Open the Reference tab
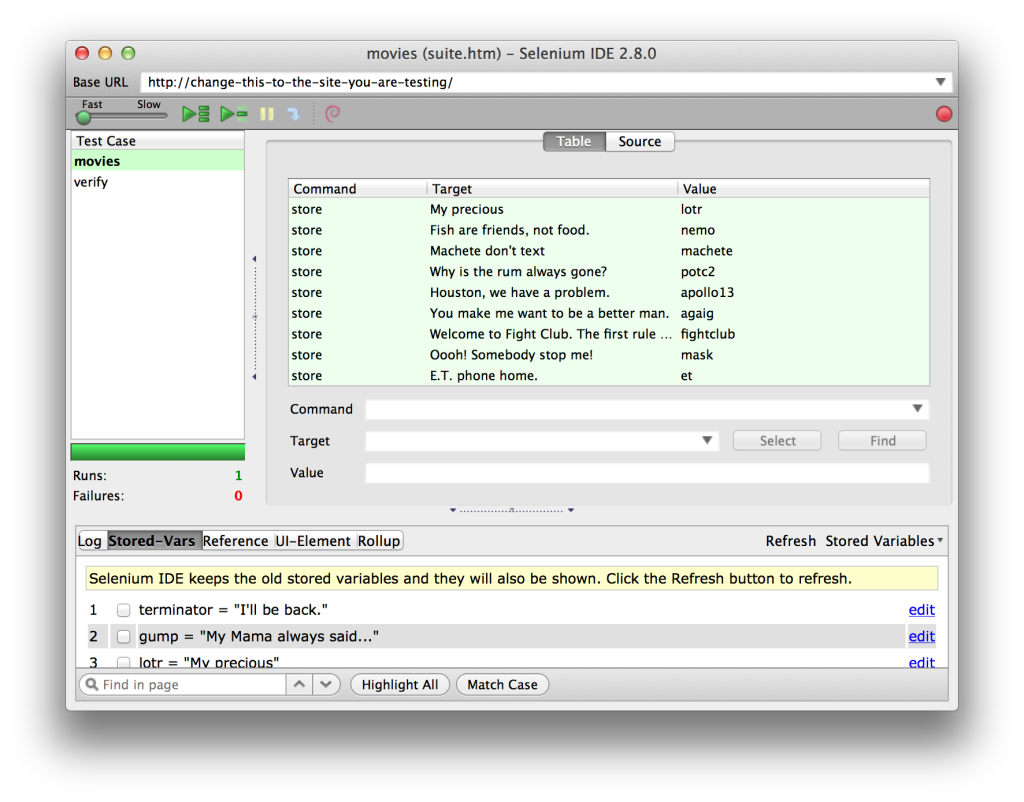 click(235, 541)
